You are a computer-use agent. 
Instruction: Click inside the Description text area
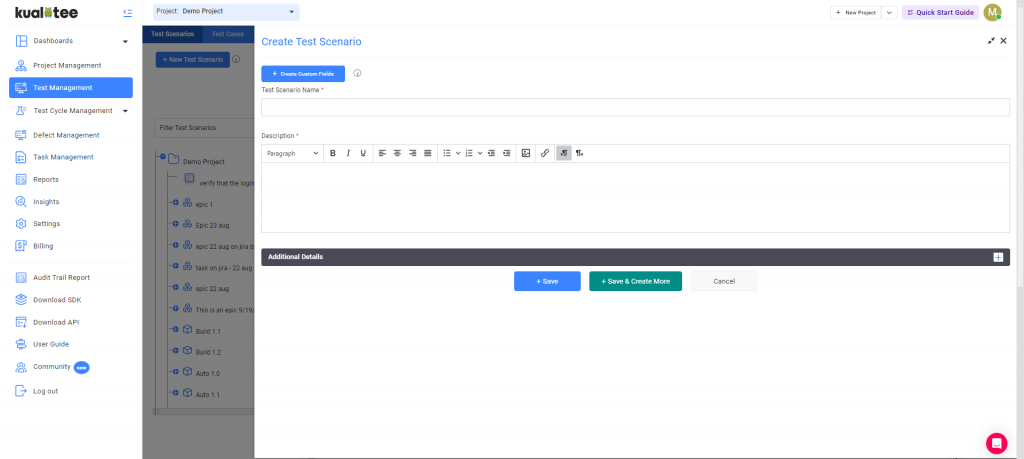point(635,197)
